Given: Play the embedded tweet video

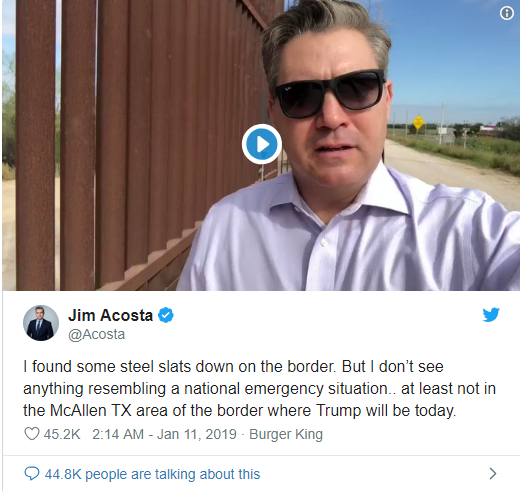Looking at the screenshot, I should (x=262, y=144).
